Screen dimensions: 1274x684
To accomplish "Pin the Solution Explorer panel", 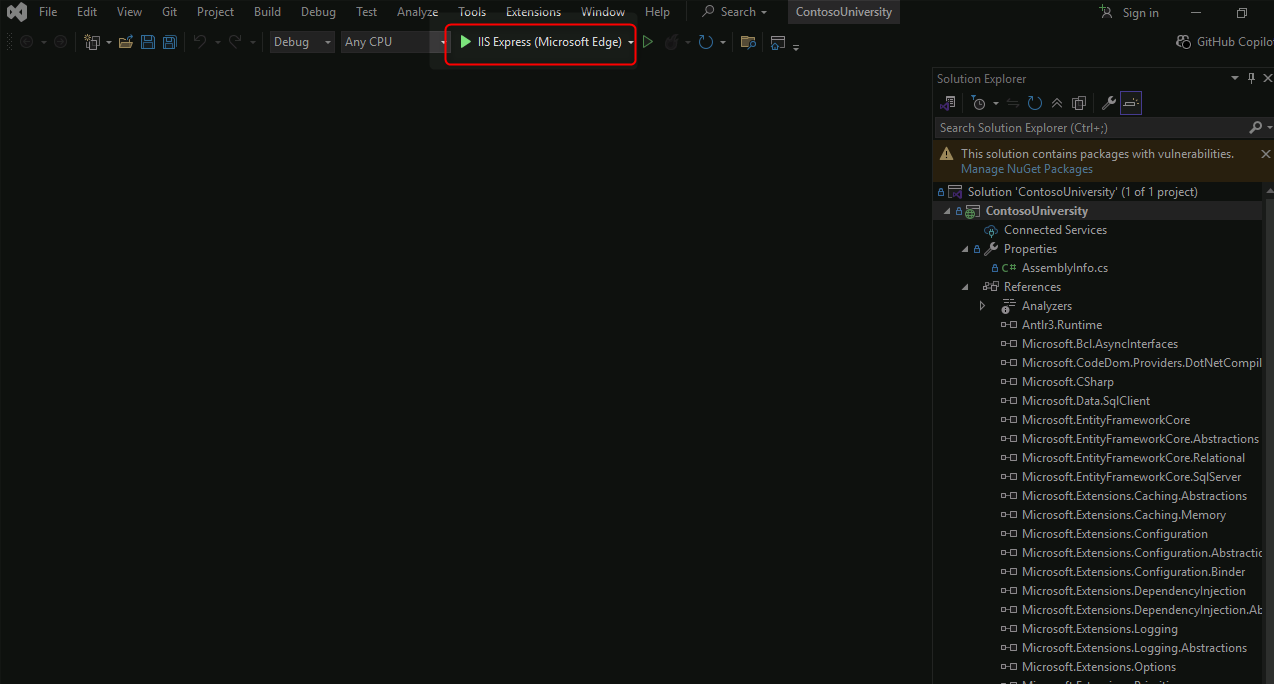I will 1251,78.
